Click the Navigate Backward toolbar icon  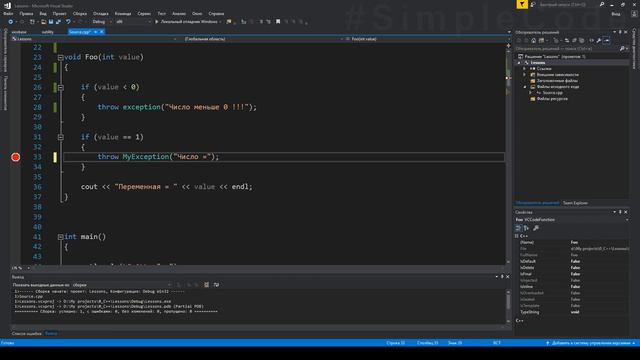(x=11, y=22)
